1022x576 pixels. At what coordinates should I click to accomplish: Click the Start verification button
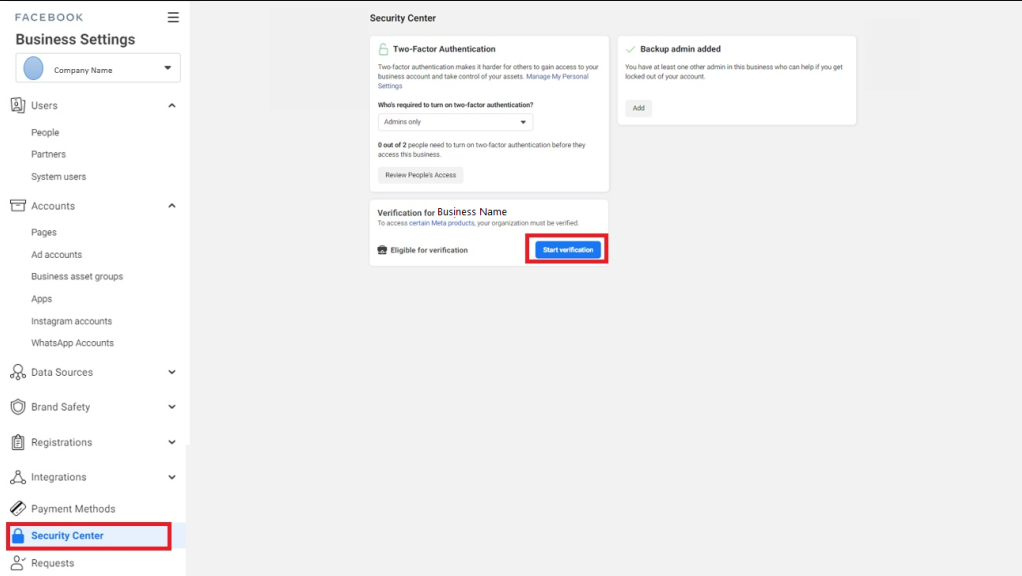(567, 250)
